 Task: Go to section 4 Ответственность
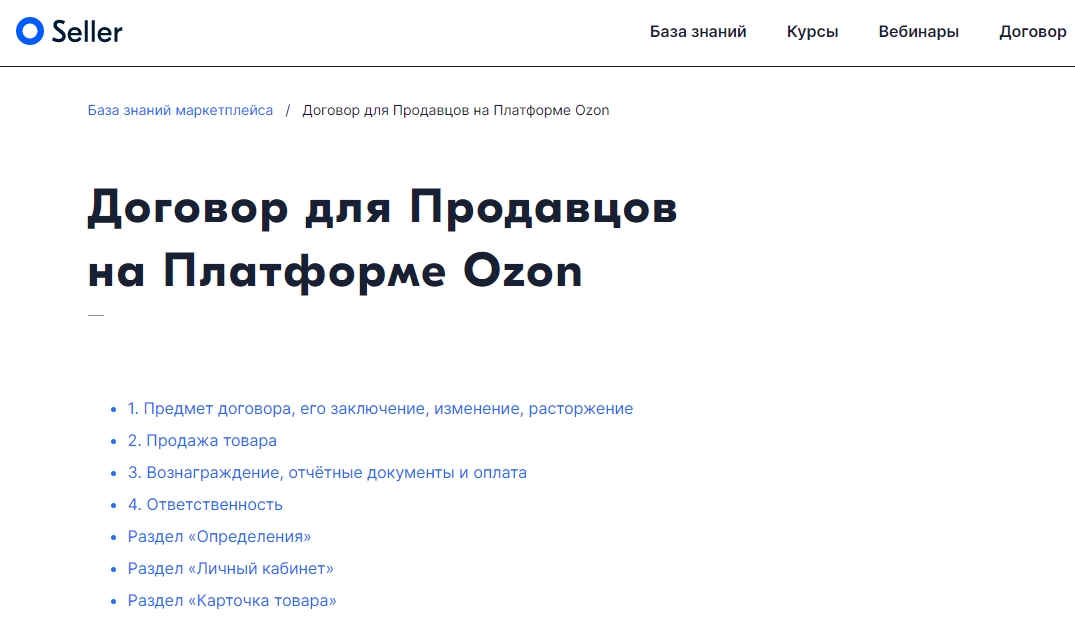pyautogui.click(x=205, y=505)
